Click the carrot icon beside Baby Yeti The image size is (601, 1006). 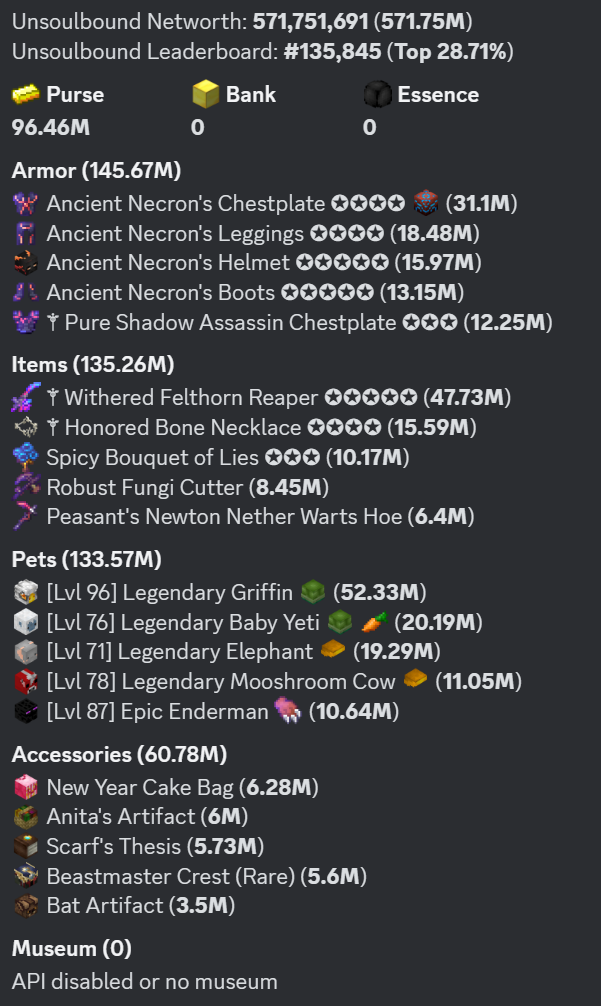coord(371,622)
